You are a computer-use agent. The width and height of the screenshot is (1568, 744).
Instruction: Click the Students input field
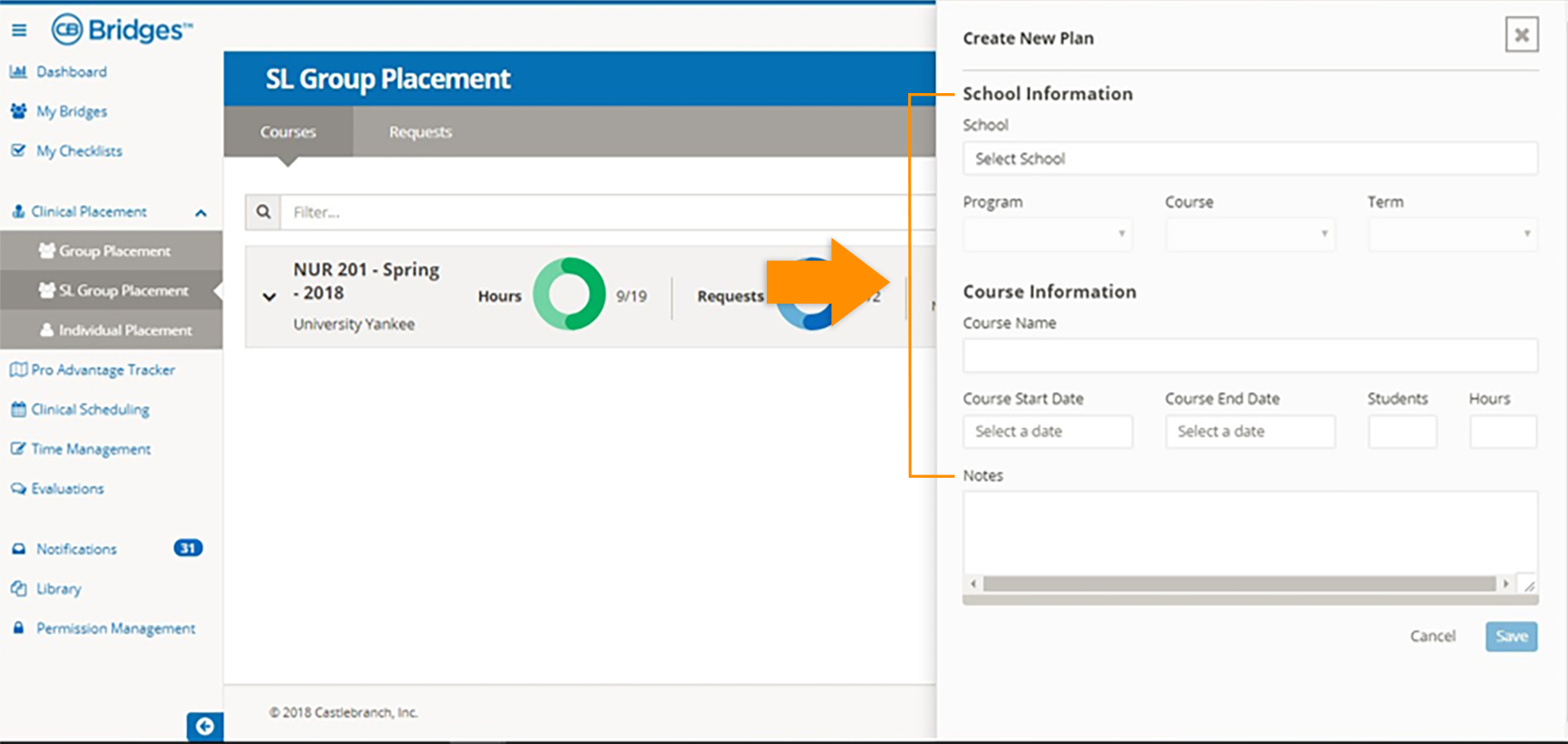(x=1402, y=431)
